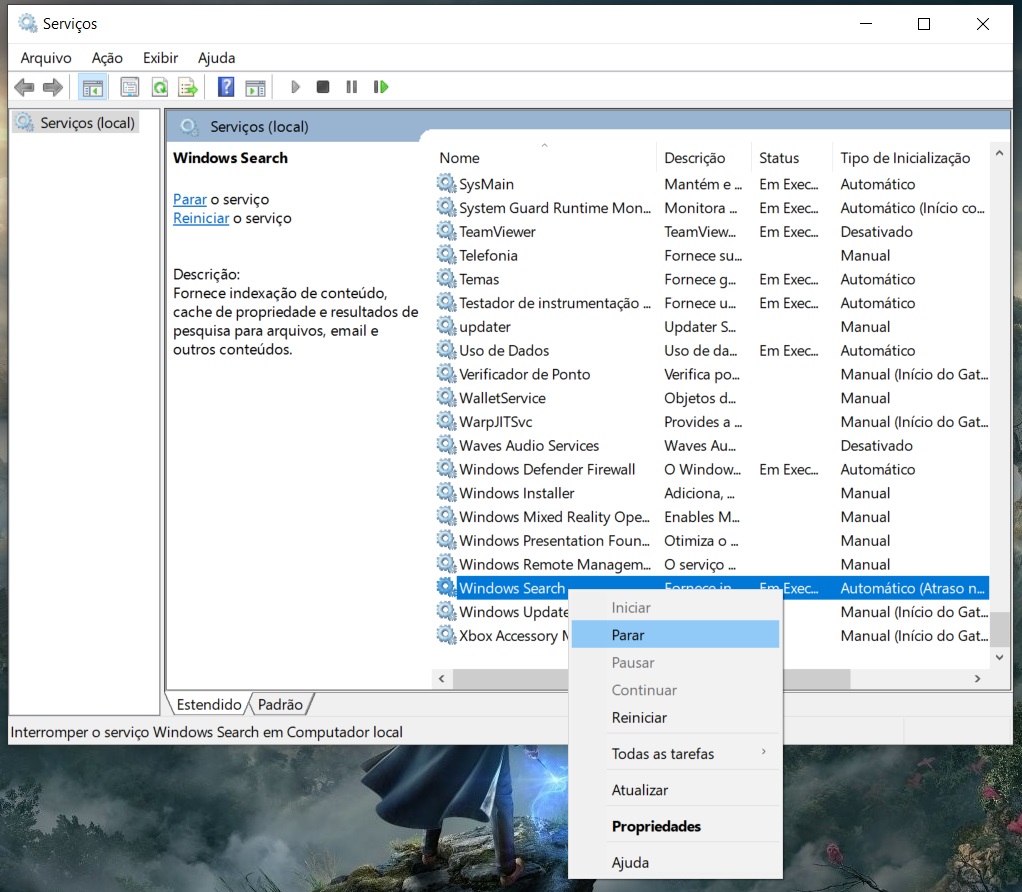
Task: Select Windows Defender Firewall service
Action: 712,470
